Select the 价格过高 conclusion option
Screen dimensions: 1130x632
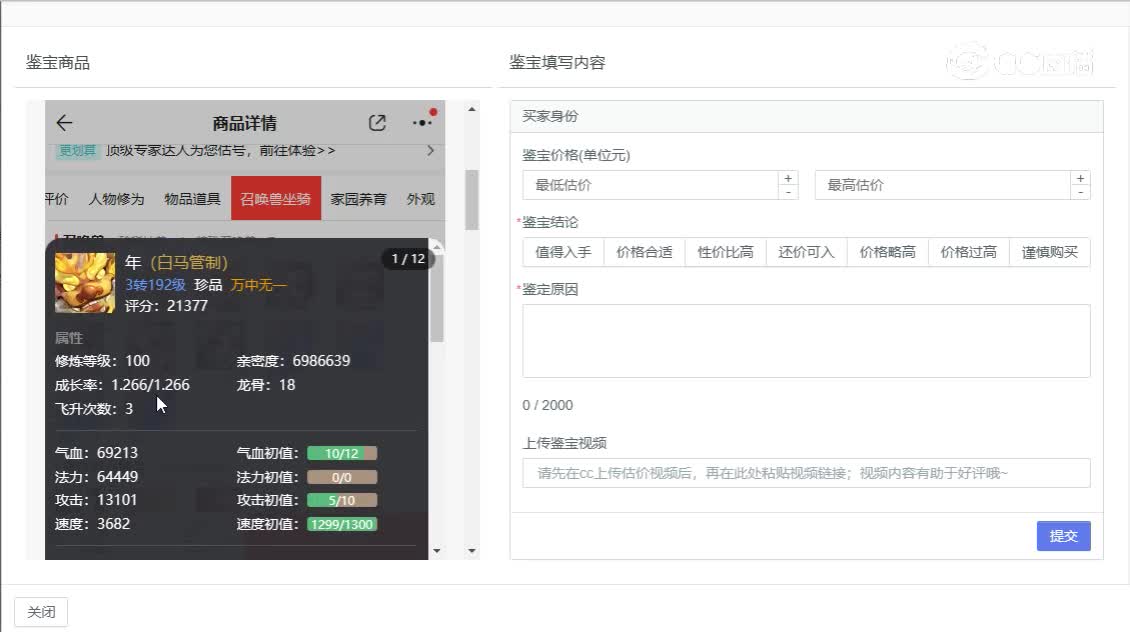[x=969, y=252]
